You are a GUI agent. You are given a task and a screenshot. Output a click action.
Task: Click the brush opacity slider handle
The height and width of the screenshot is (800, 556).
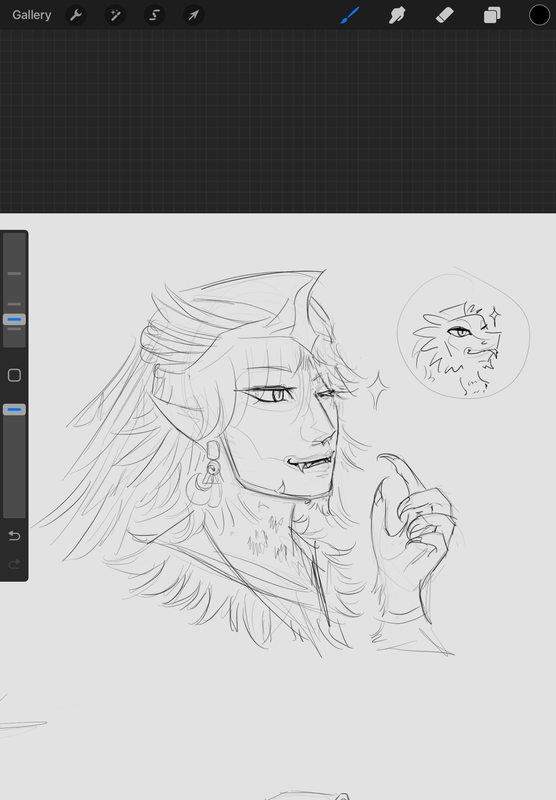[14, 409]
